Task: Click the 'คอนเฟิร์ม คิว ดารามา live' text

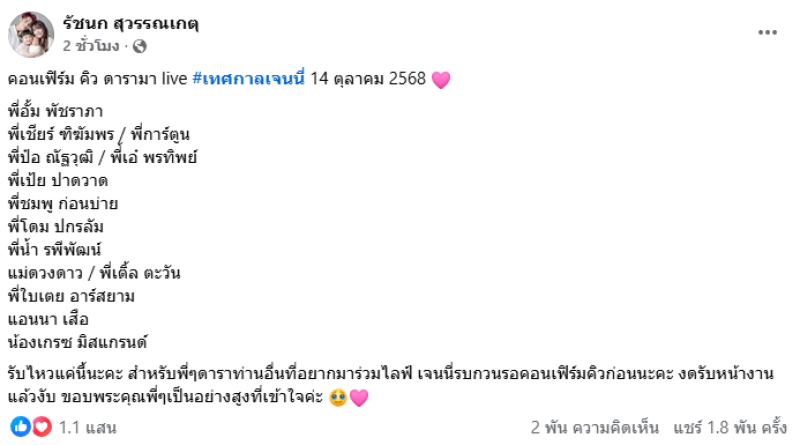Action: 97,79
